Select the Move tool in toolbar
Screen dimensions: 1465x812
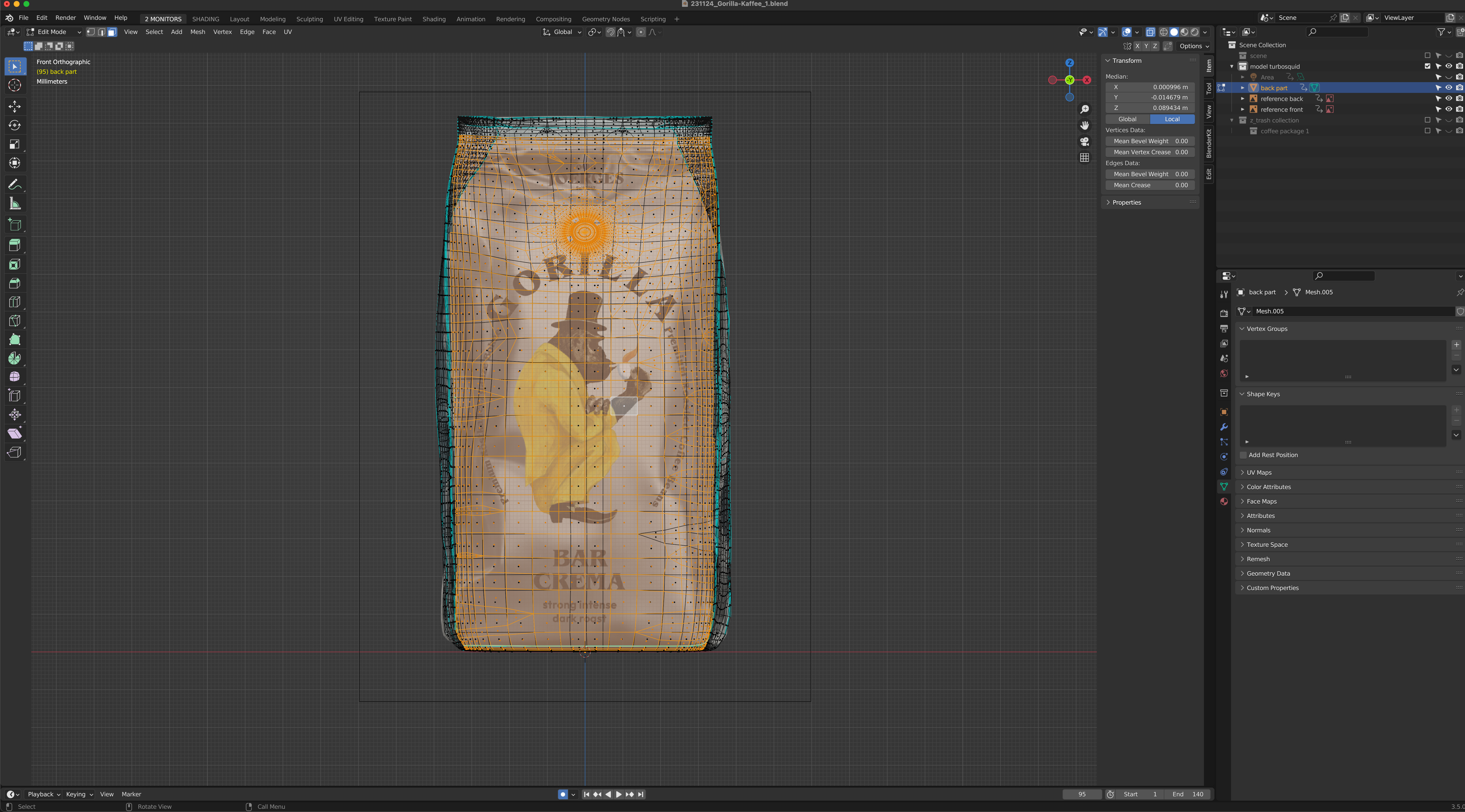point(15,106)
